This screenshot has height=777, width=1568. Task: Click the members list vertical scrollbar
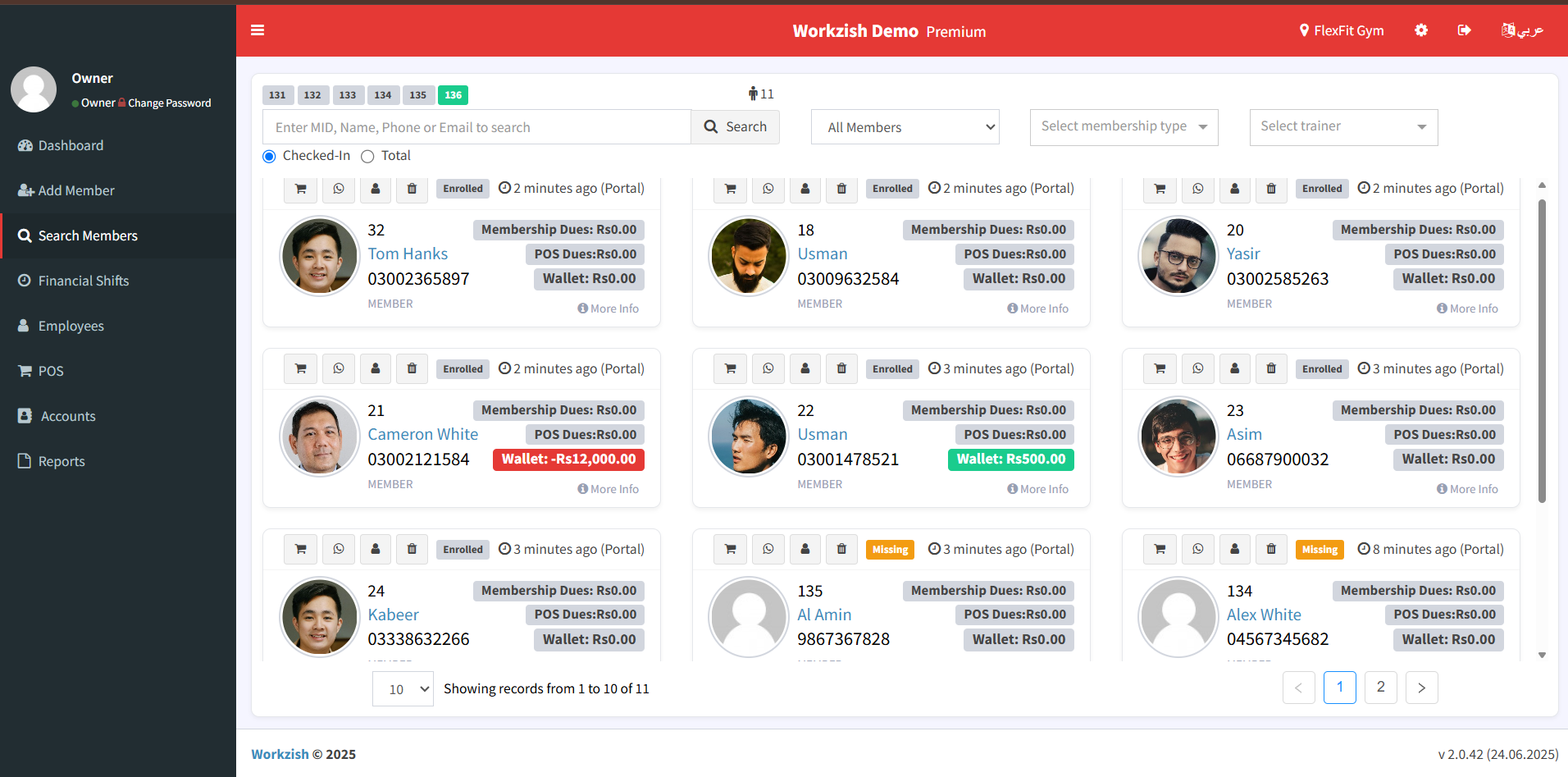pyautogui.click(x=1542, y=350)
